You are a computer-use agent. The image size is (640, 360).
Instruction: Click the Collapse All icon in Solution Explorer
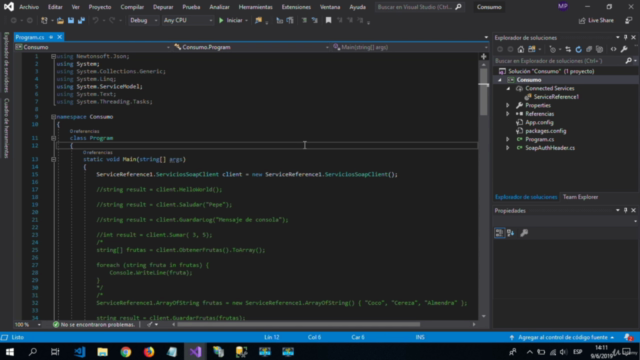589,49
